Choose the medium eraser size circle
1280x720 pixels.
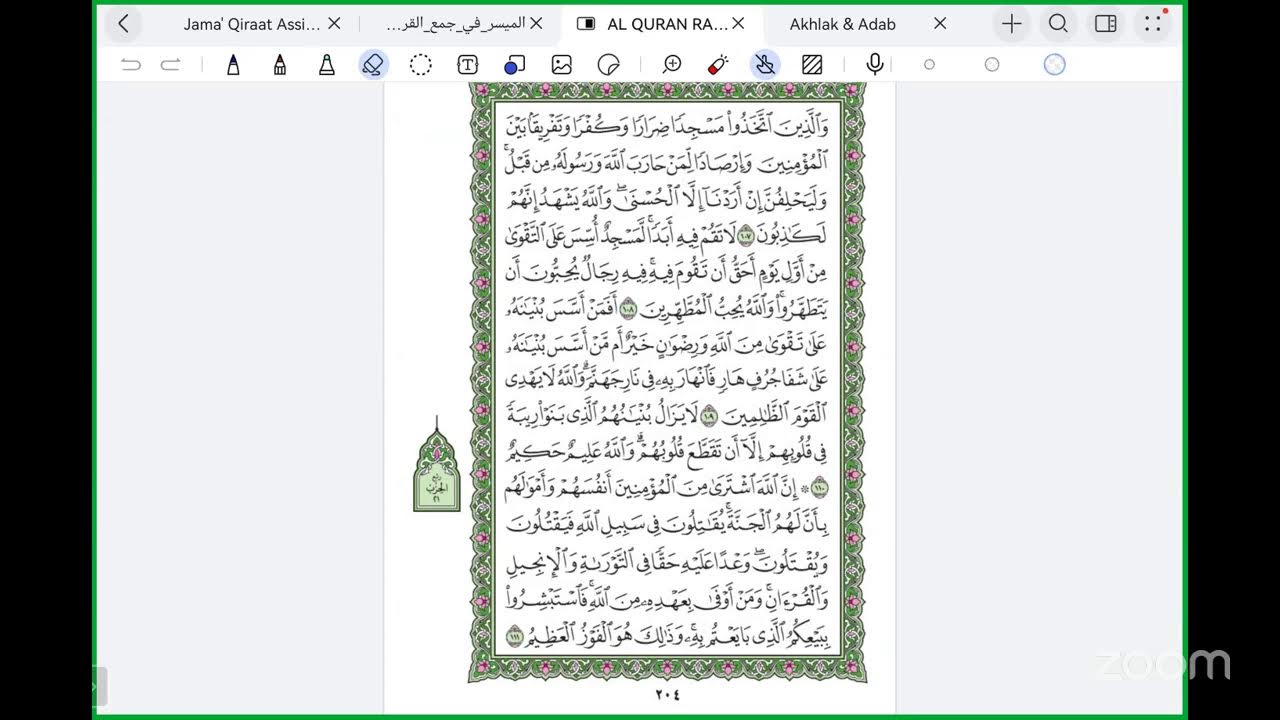(992, 65)
